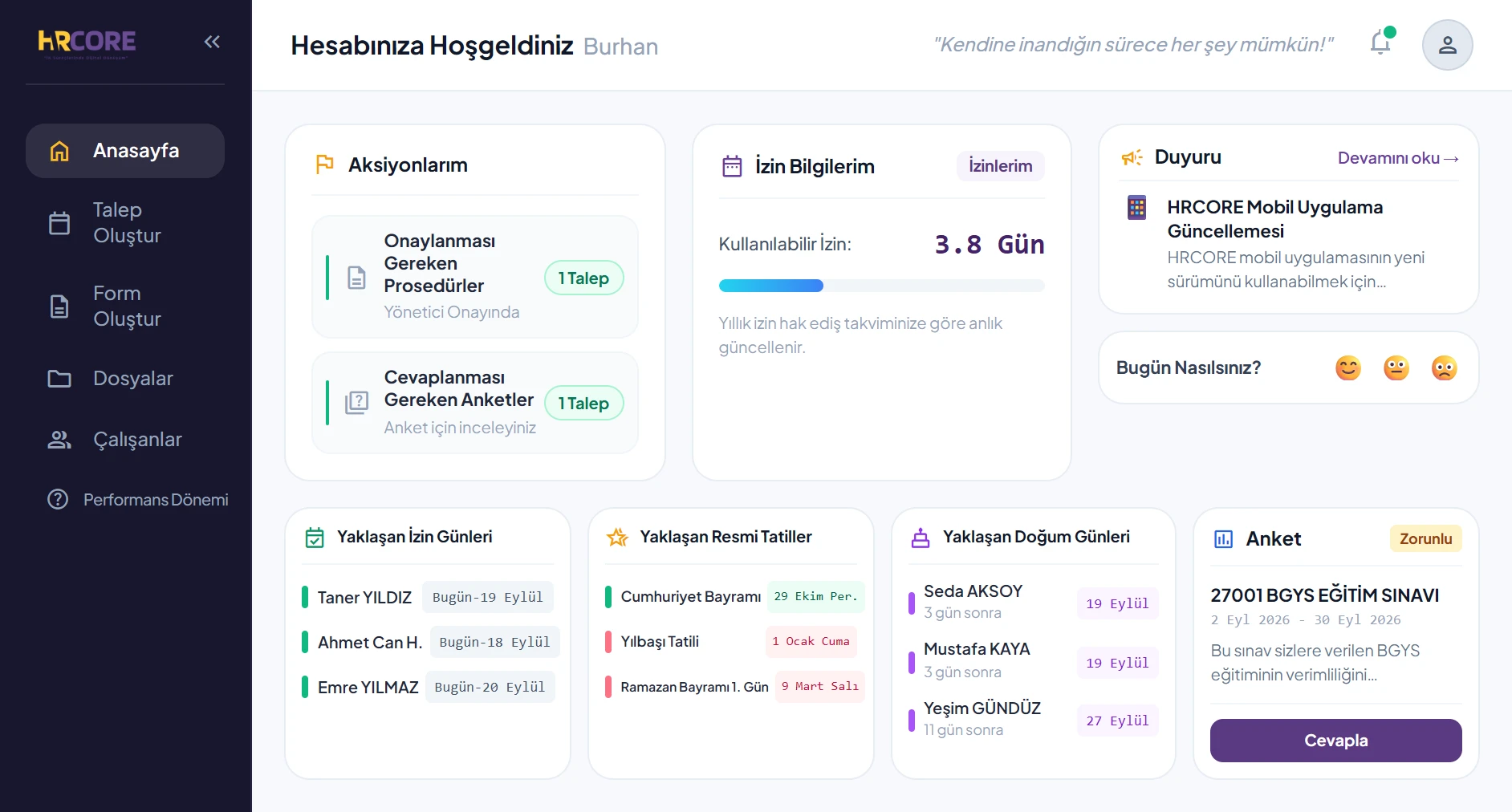
Task: Click Yeşim GÜNDÜZ birthday entry
Action: (1033, 719)
